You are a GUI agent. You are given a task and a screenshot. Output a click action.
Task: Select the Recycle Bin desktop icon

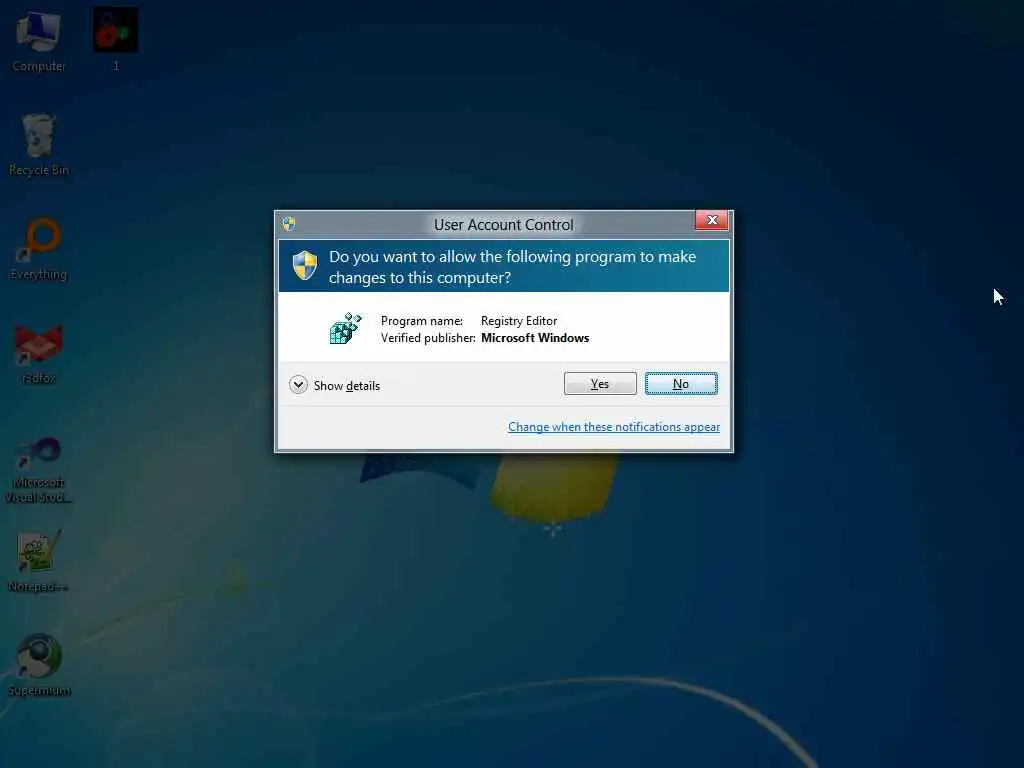[x=39, y=145]
